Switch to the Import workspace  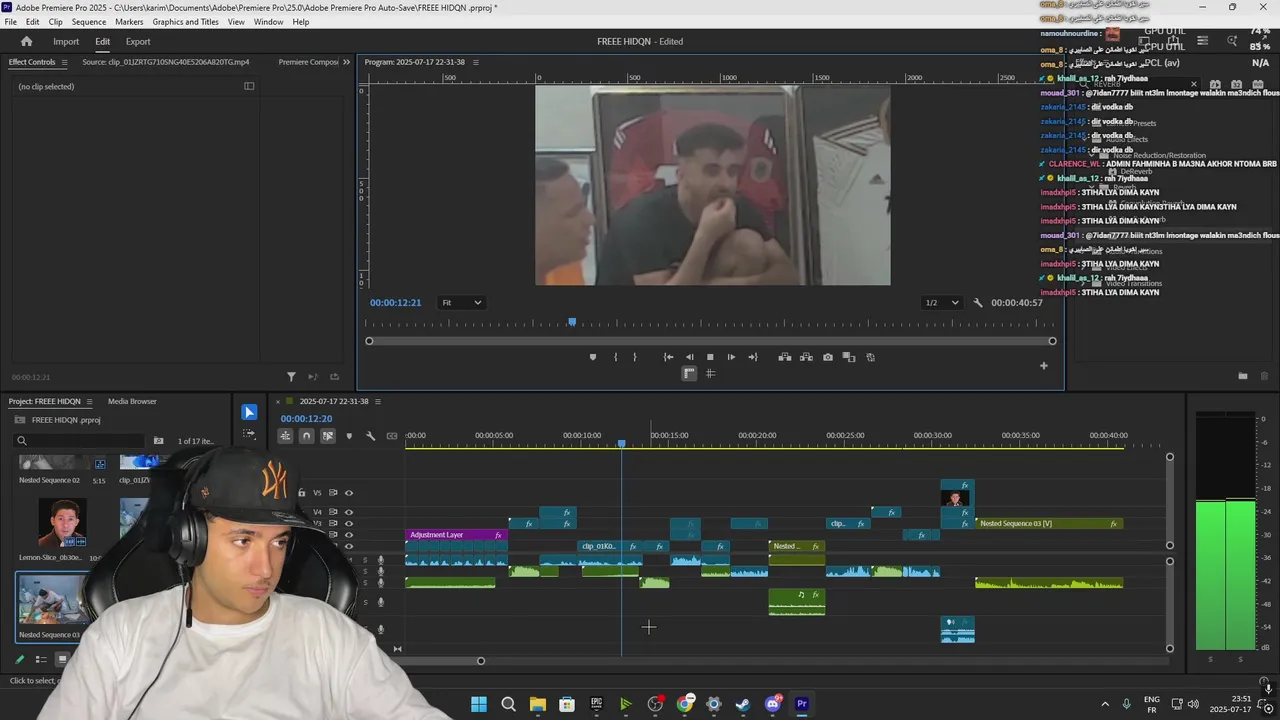click(x=66, y=41)
